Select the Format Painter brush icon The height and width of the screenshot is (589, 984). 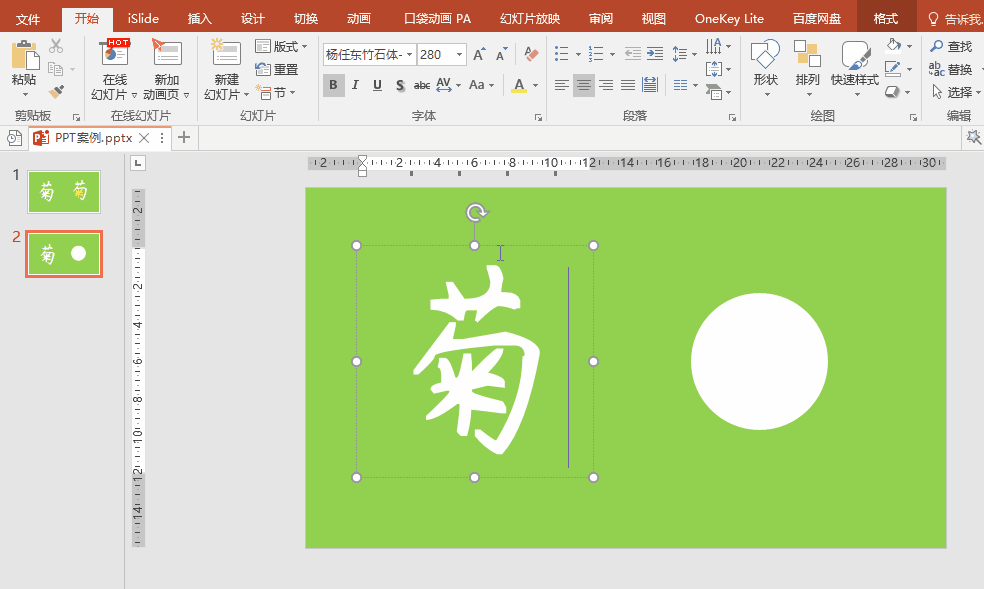tap(56, 92)
